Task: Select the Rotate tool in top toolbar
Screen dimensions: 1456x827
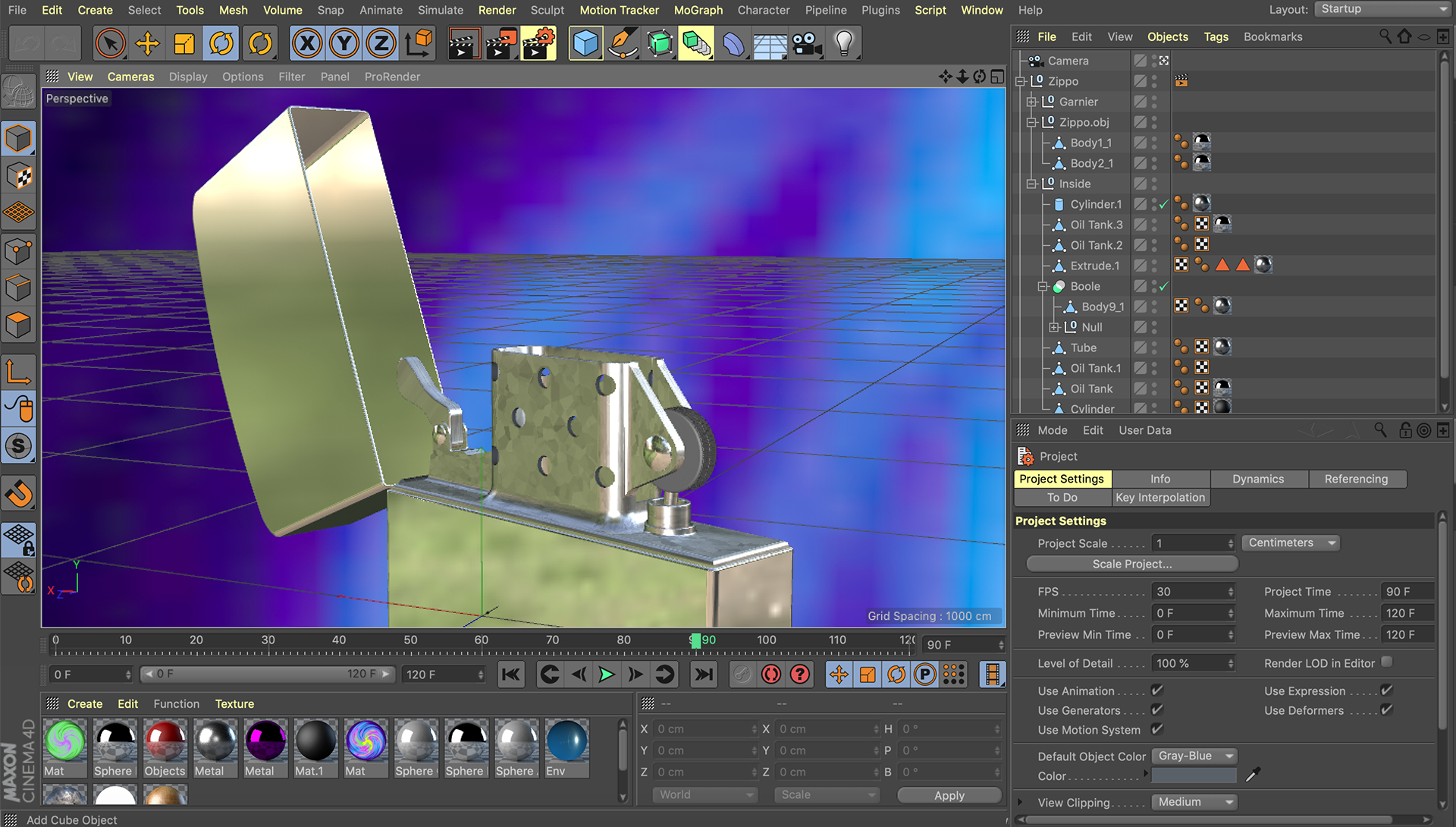Action: point(221,43)
